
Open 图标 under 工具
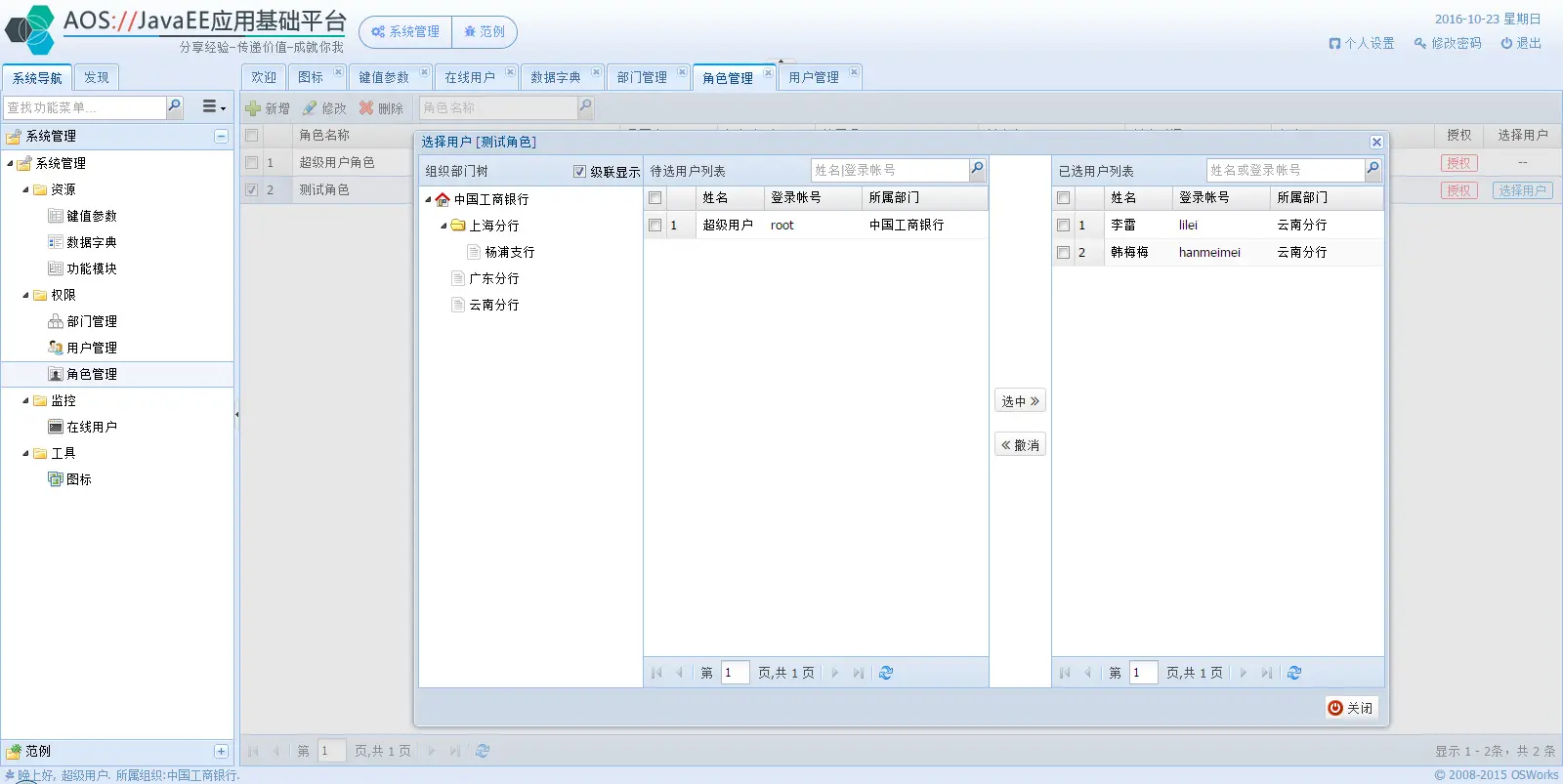(78, 479)
